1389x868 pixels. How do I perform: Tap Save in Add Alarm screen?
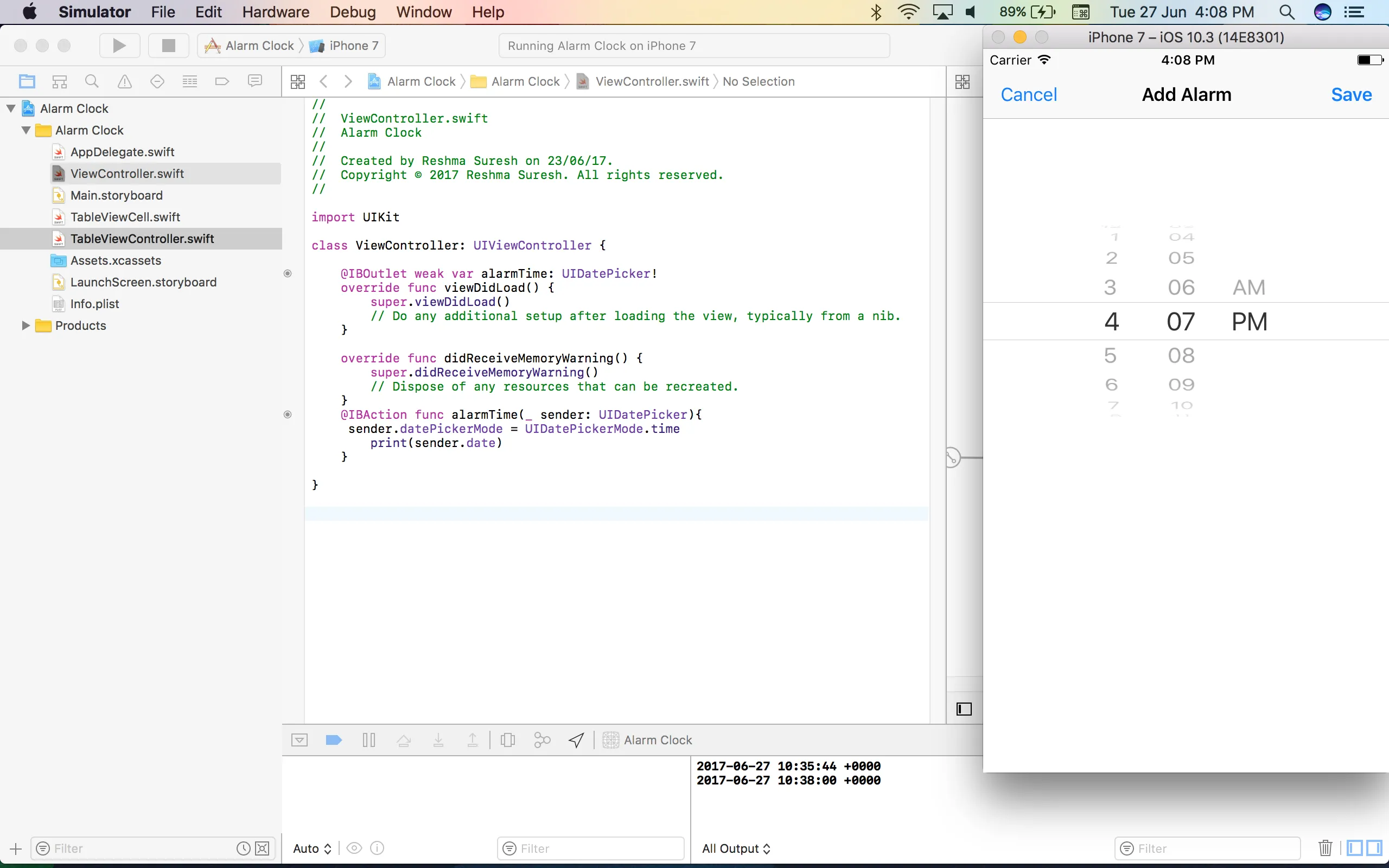pyautogui.click(x=1350, y=95)
